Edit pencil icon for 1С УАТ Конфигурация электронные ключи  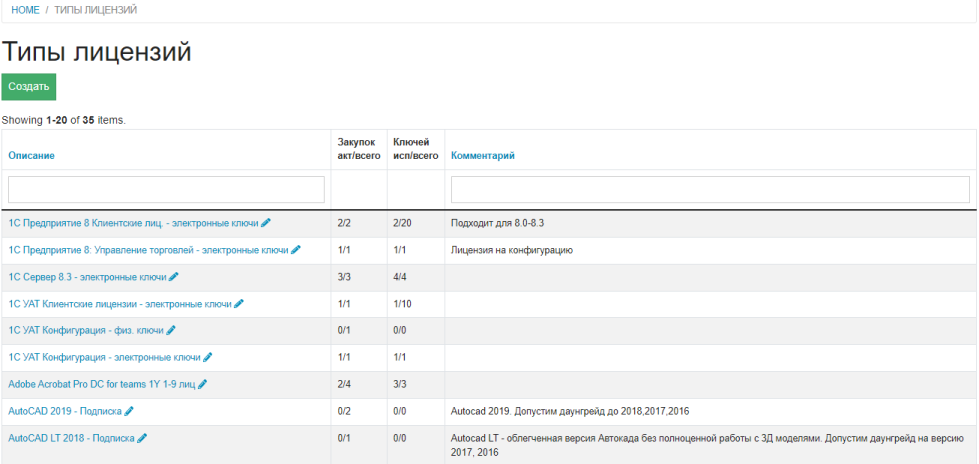click(x=208, y=357)
